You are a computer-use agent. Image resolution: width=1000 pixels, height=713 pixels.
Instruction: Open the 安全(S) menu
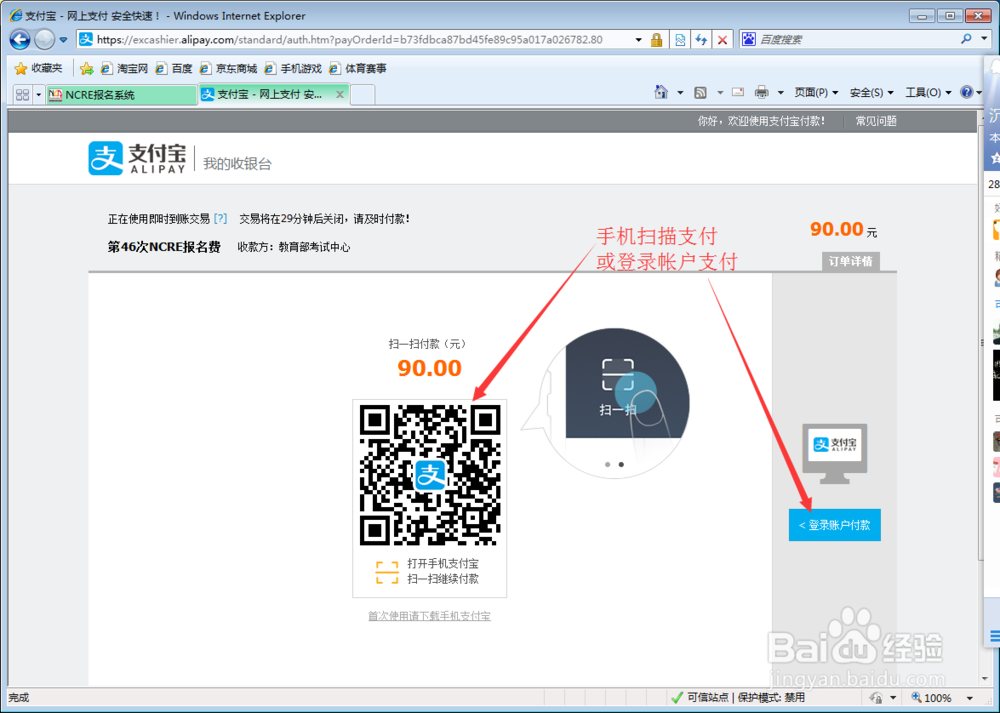click(x=871, y=92)
